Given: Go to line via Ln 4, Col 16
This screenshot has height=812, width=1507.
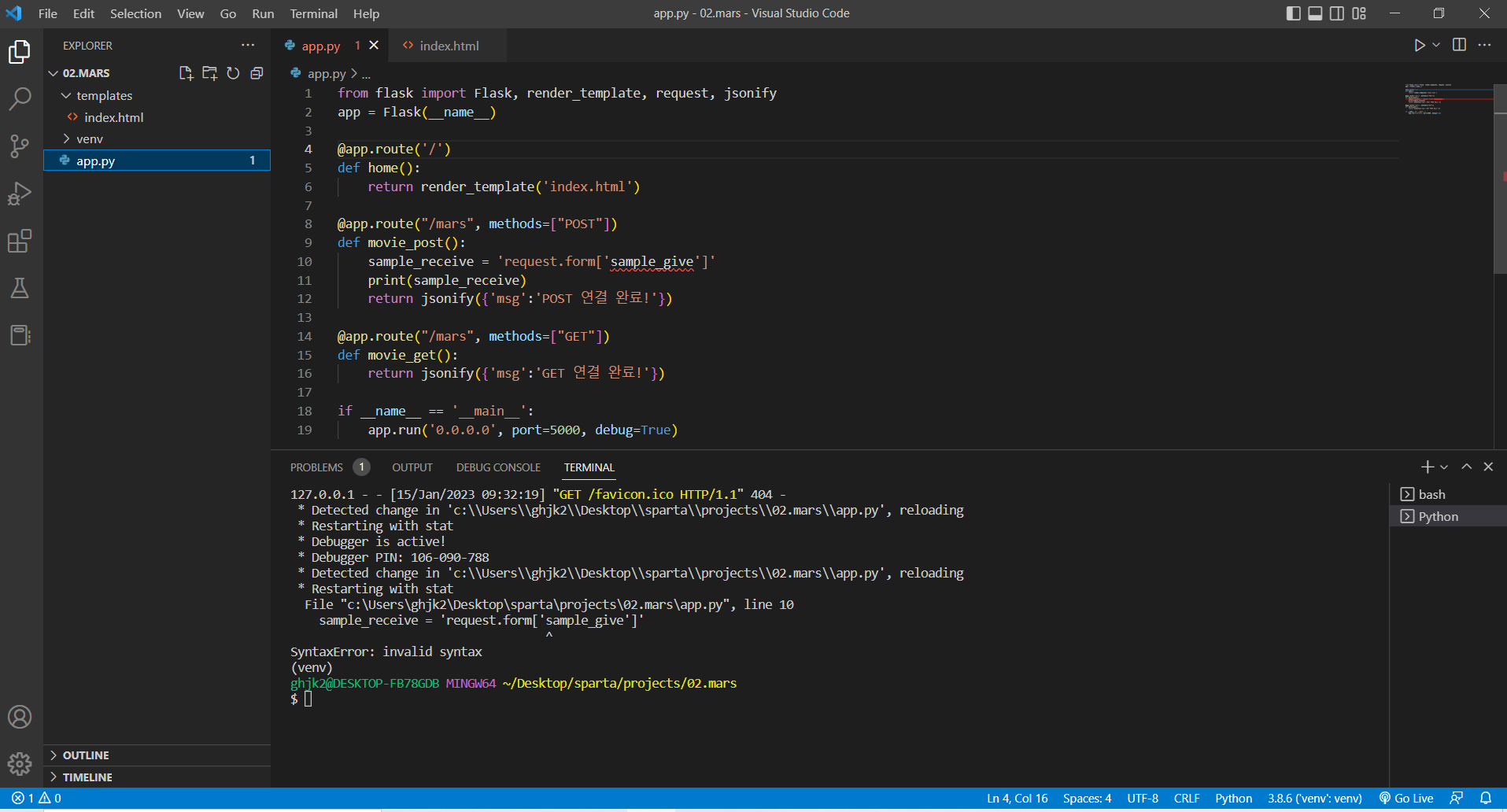Looking at the screenshot, I should [x=1017, y=798].
